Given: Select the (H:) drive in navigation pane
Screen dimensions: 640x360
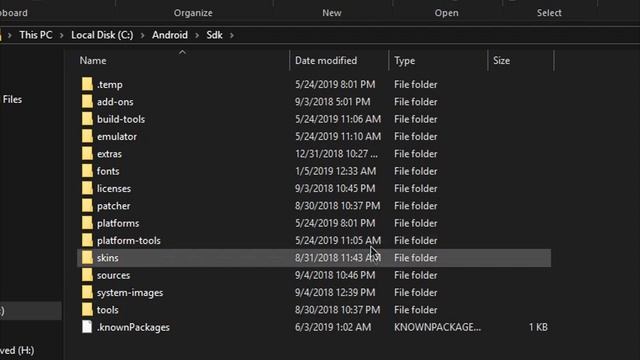Looking at the screenshot, I should click(17, 351).
